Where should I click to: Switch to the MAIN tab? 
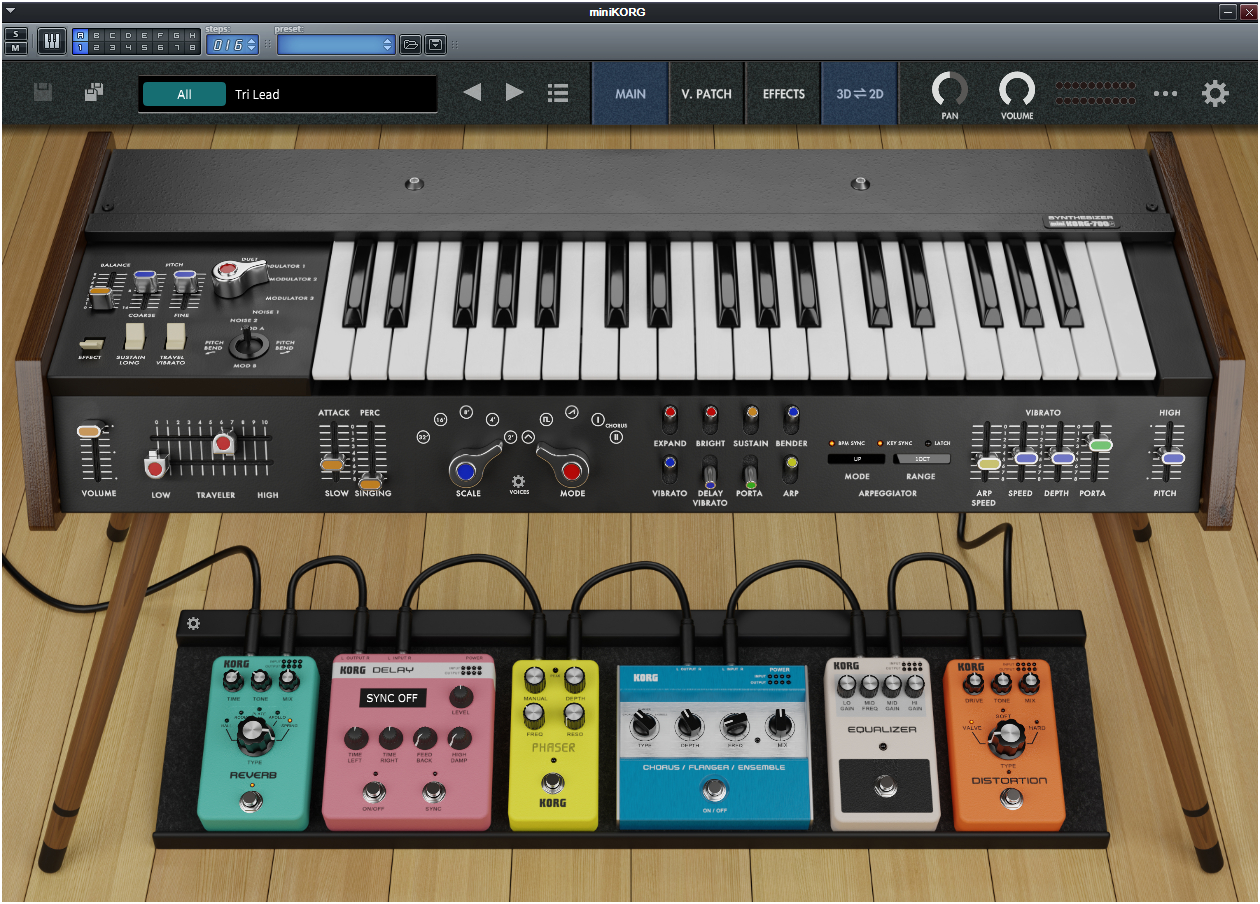[x=630, y=94]
